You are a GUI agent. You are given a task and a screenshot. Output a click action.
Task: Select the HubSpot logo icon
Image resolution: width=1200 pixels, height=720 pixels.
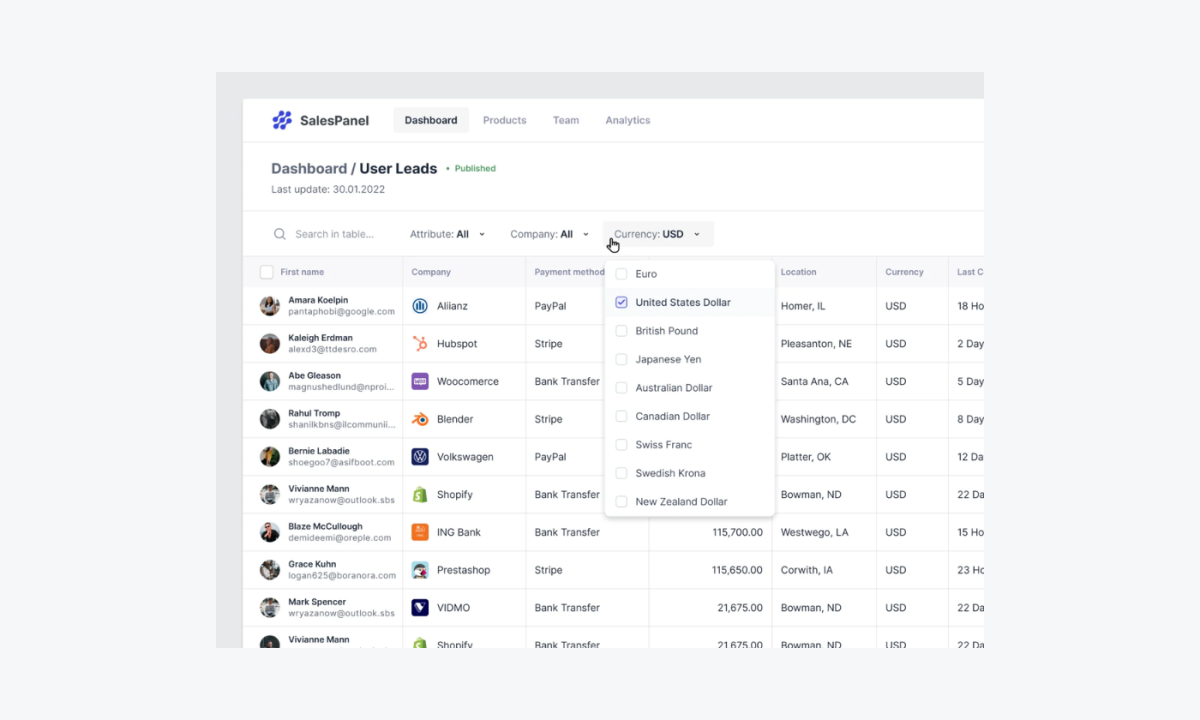tap(419, 343)
